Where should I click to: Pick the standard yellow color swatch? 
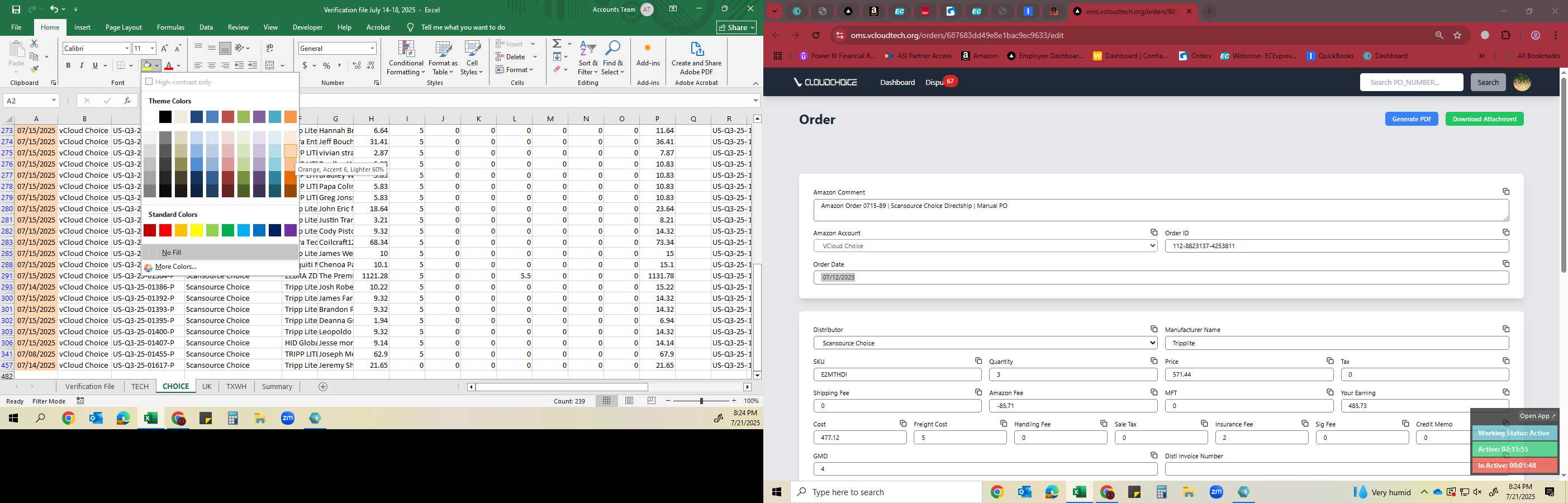197,230
